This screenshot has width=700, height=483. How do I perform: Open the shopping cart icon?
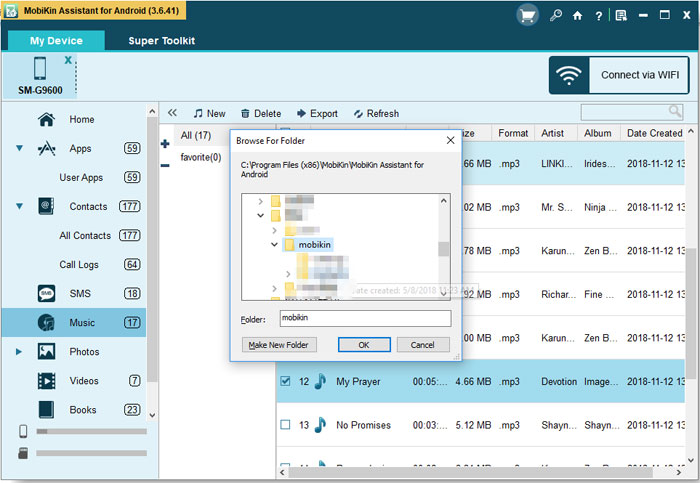coord(527,16)
